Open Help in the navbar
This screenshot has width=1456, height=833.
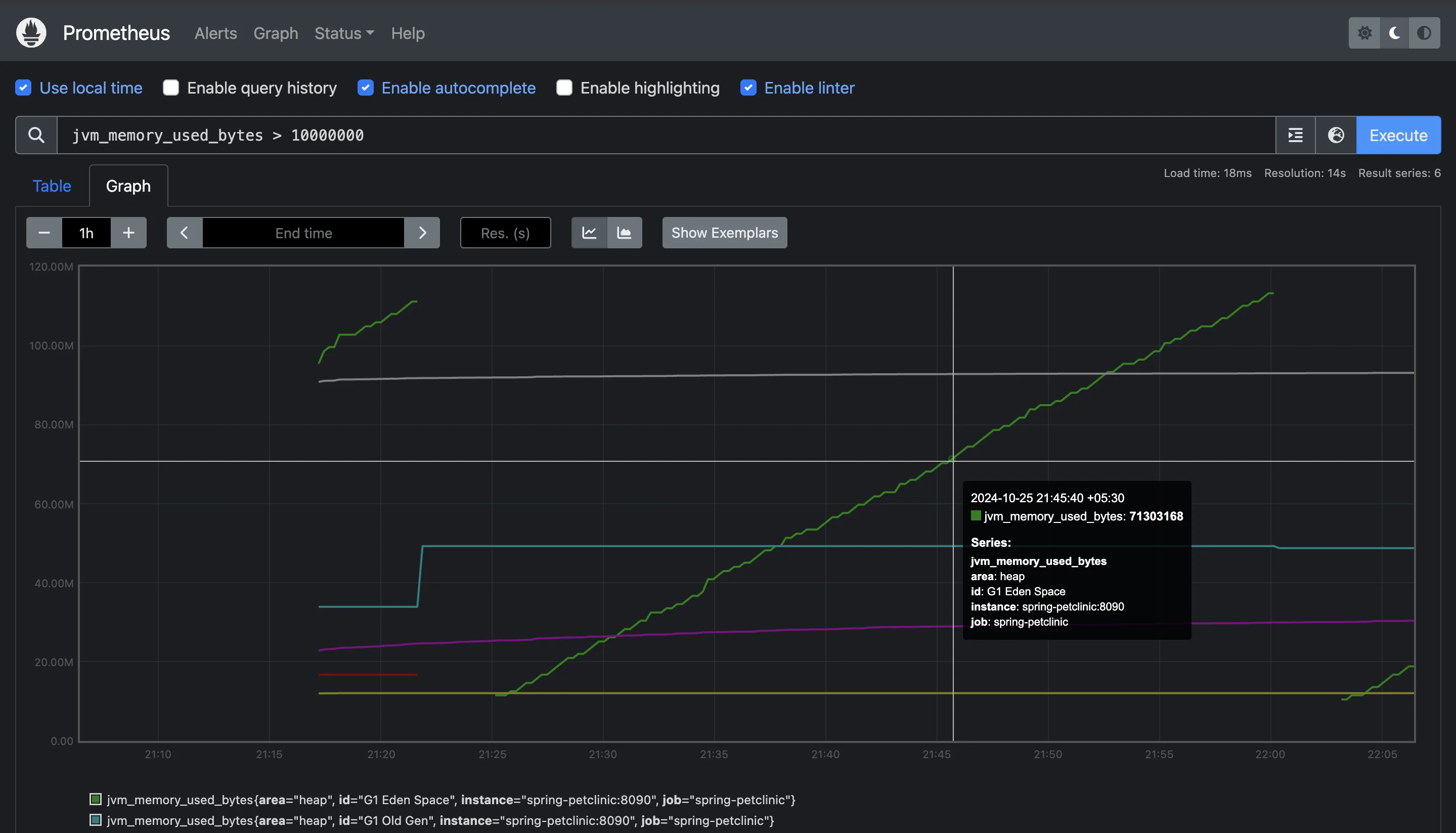(x=408, y=33)
